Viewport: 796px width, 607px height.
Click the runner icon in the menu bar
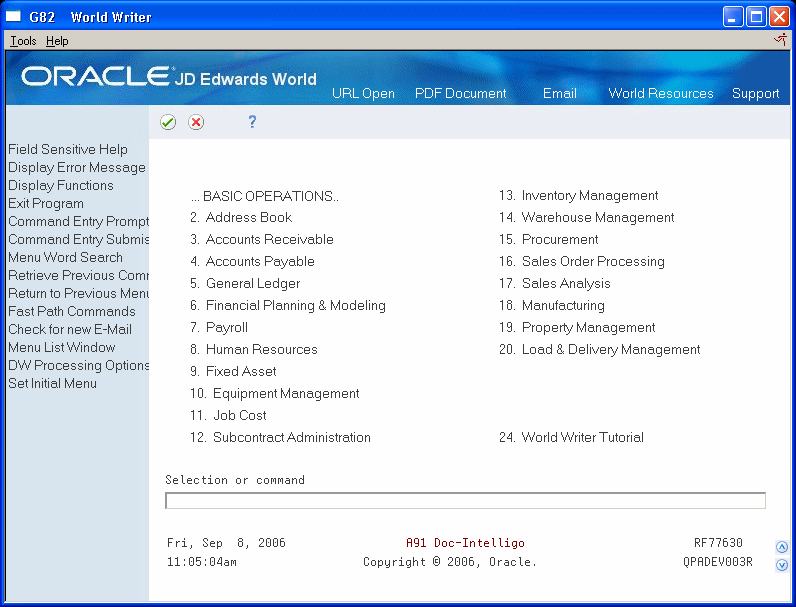point(781,40)
